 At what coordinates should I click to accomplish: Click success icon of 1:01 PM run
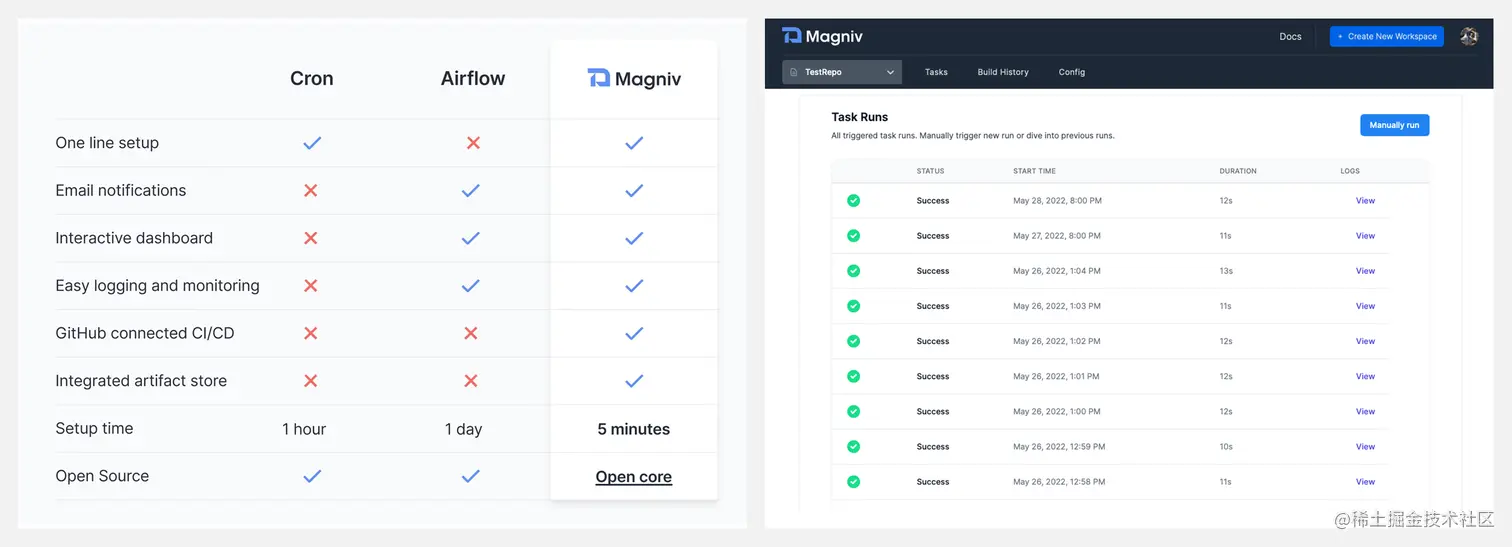coord(853,376)
